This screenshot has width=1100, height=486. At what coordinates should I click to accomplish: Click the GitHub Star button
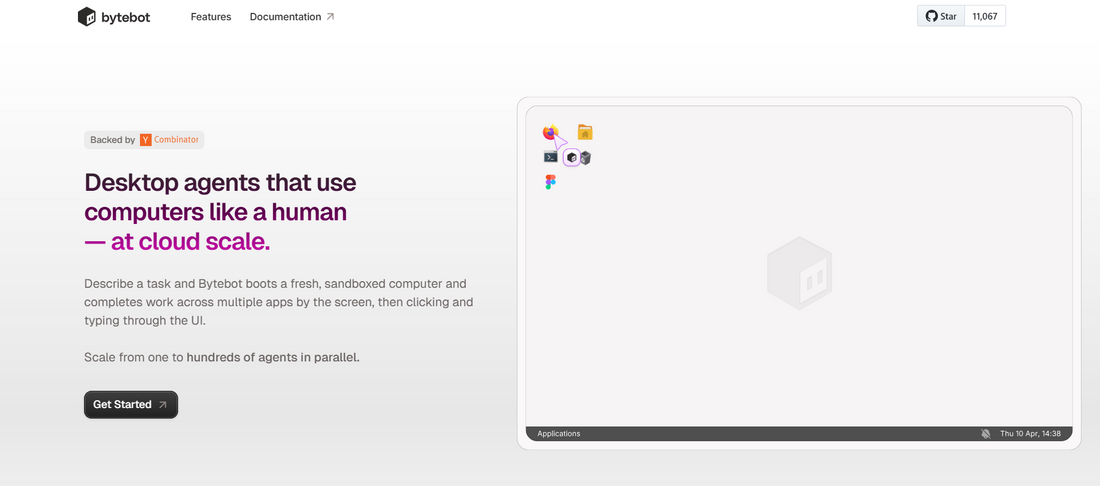pyautogui.click(x=941, y=16)
